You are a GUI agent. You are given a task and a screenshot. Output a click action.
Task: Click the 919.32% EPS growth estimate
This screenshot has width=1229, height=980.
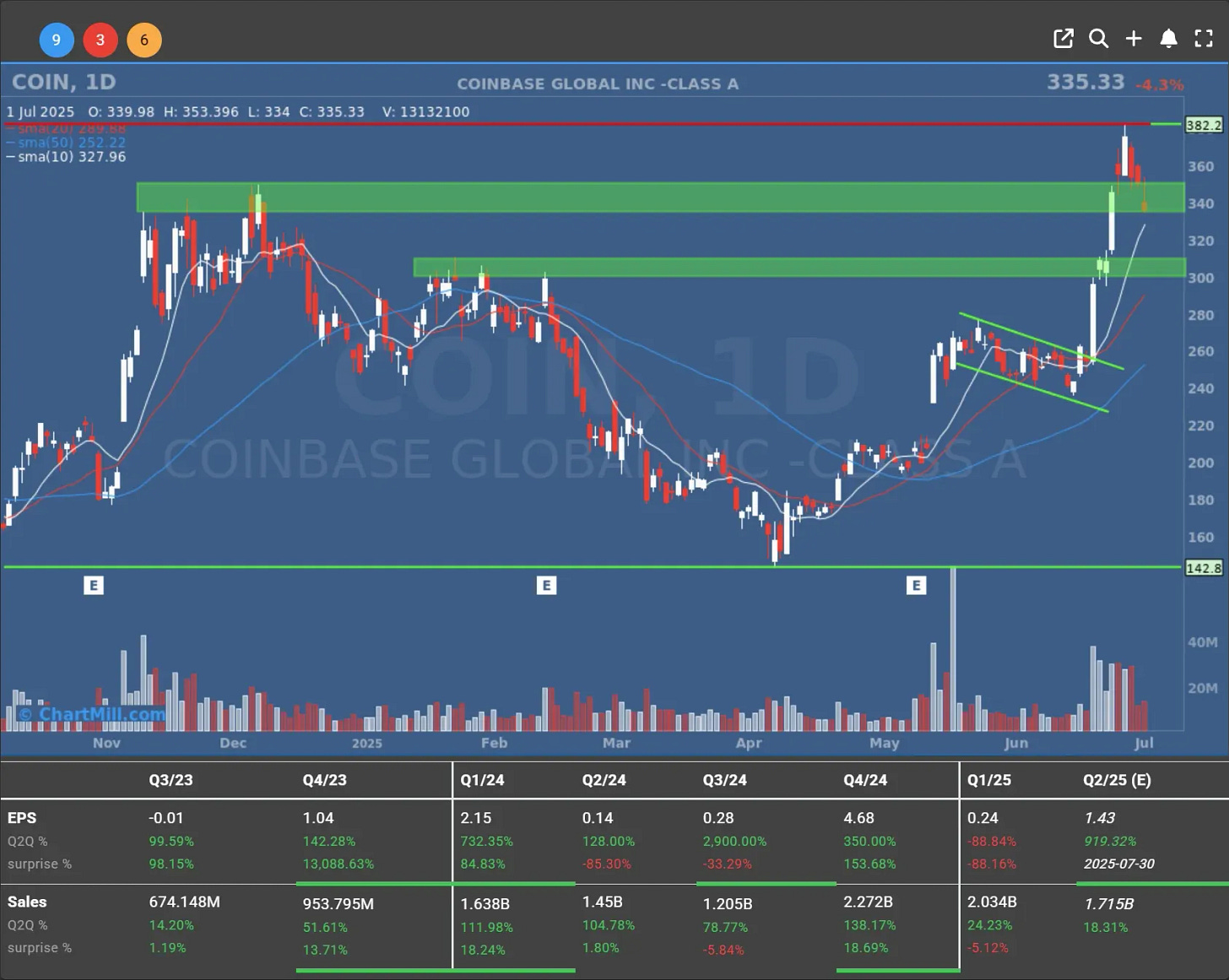click(x=1109, y=842)
